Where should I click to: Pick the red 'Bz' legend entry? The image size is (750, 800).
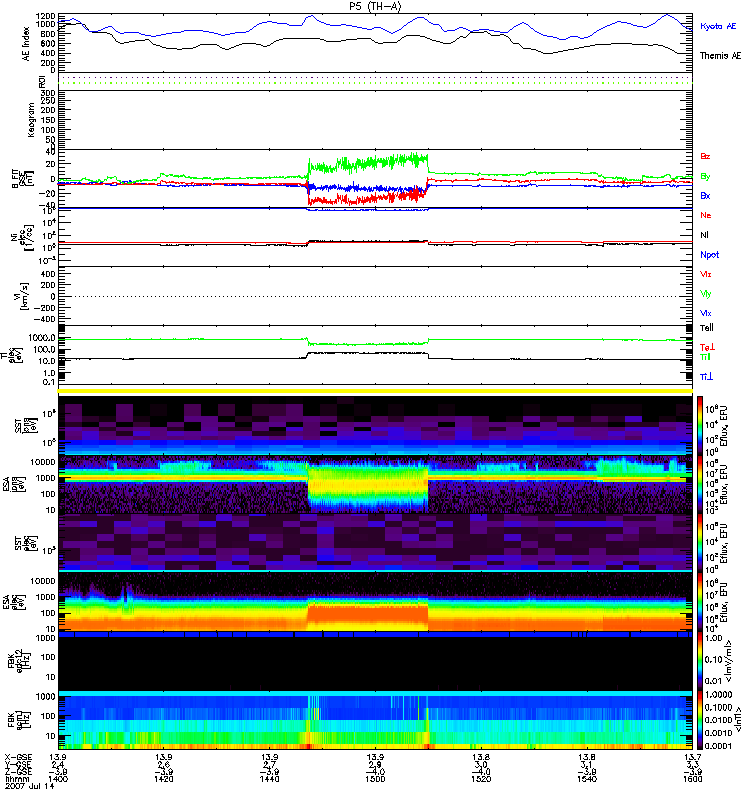pyautogui.click(x=705, y=156)
